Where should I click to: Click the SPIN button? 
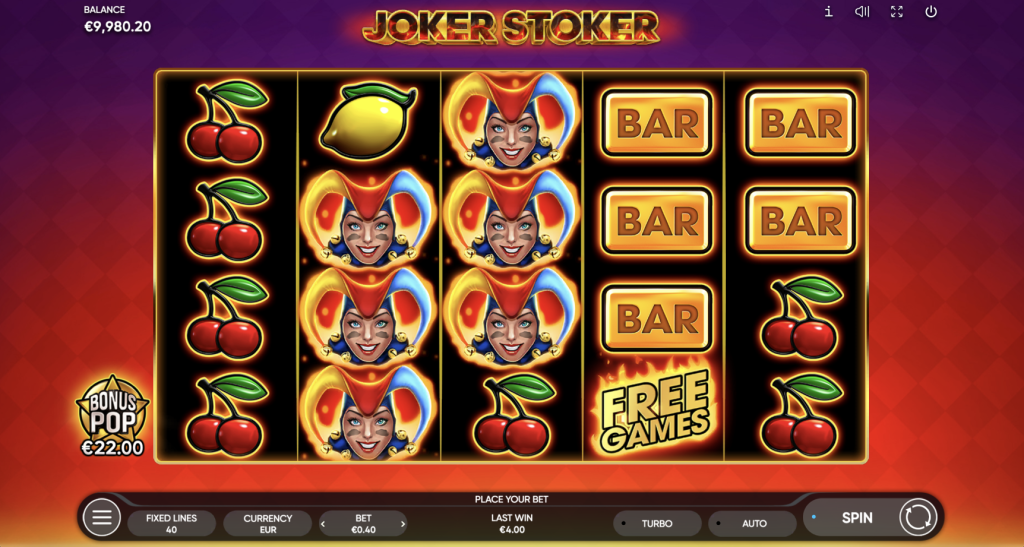[856, 518]
